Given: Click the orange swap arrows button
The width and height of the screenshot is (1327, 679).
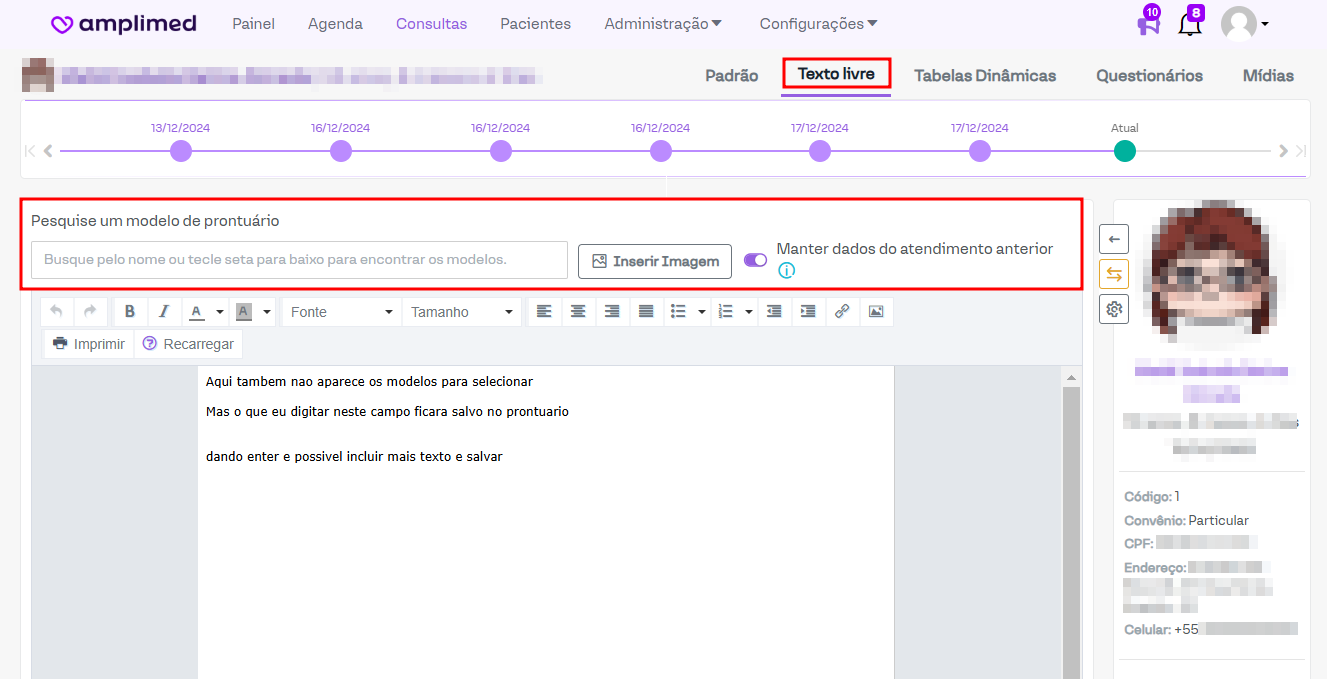Looking at the screenshot, I should pos(1114,274).
